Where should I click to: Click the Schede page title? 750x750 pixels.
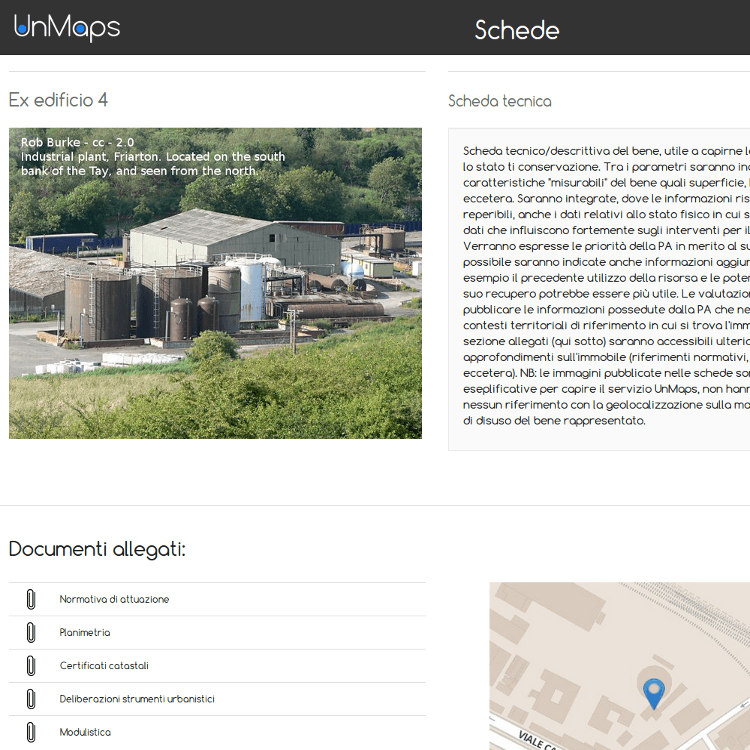517,30
